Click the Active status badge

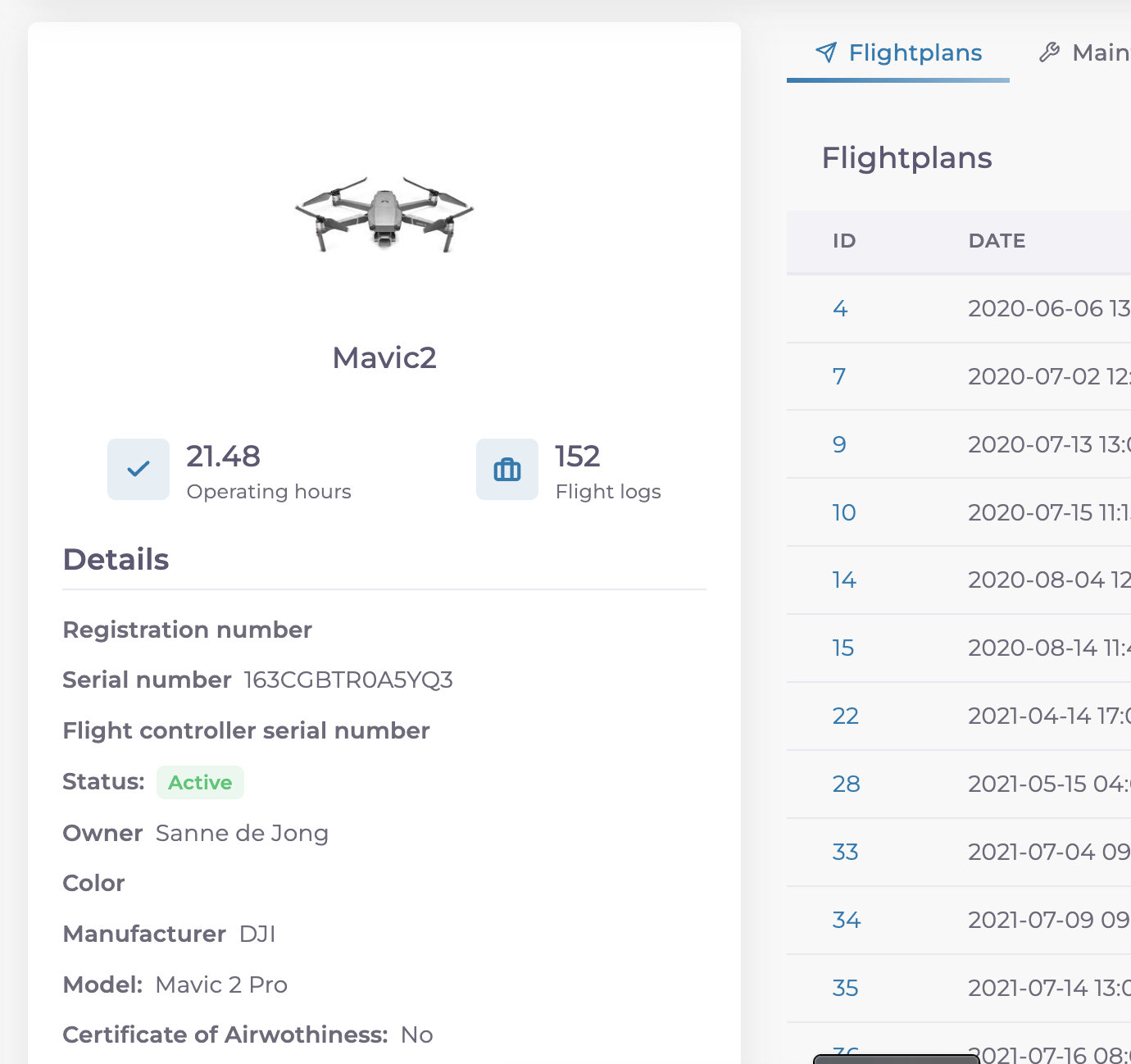click(200, 782)
